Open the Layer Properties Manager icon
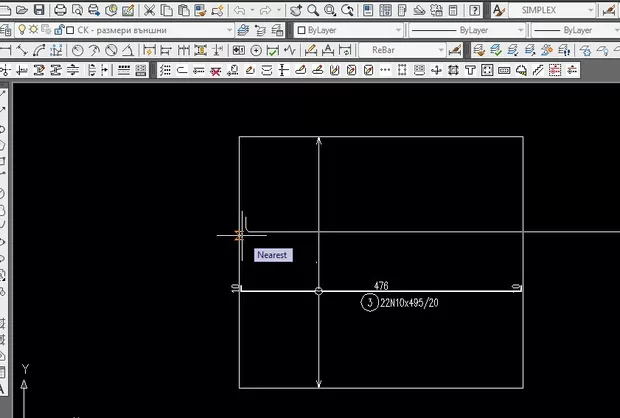This screenshot has height=418, width=620. pyautogui.click(x=8, y=30)
